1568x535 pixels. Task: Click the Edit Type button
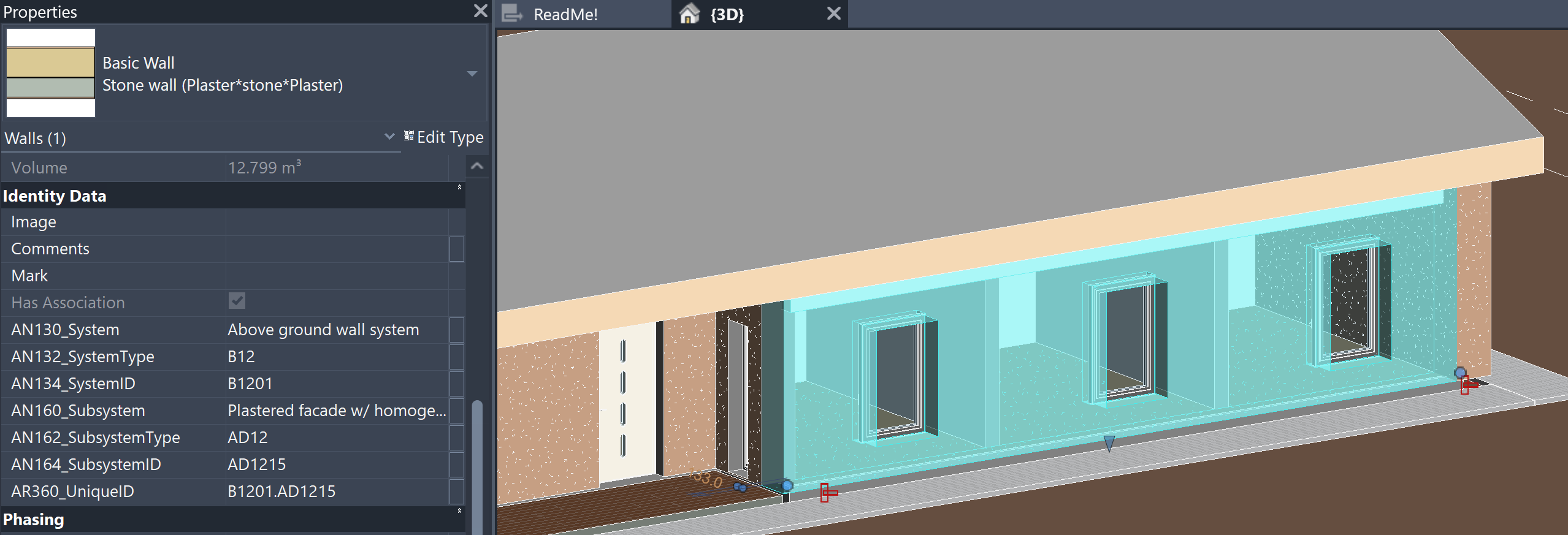443,137
